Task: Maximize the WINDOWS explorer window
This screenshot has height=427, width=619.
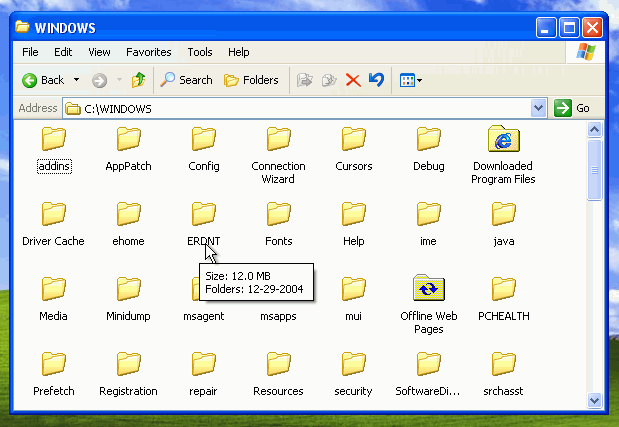Action: click(569, 28)
